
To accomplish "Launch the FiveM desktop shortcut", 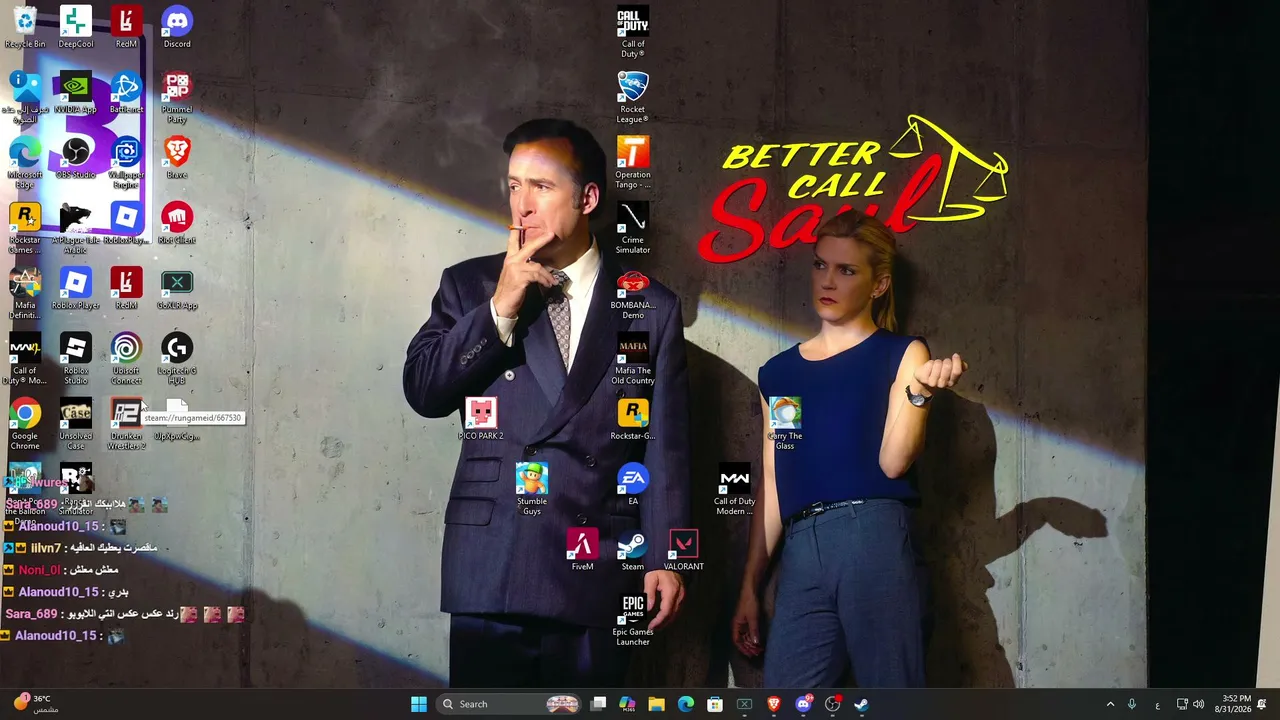I will (582, 551).
